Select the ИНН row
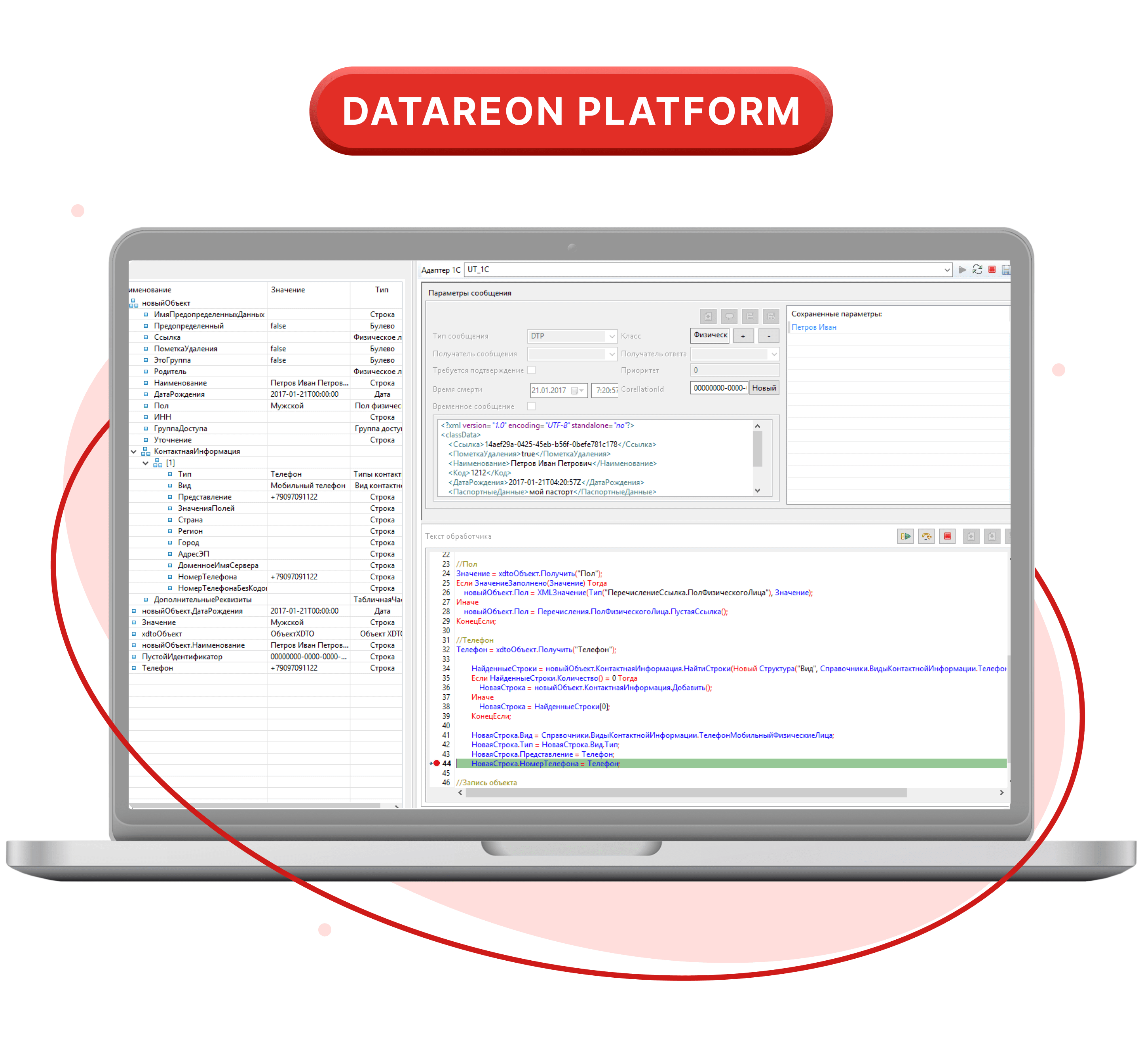Screen dimensions: 1142x1064 (265, 417)
